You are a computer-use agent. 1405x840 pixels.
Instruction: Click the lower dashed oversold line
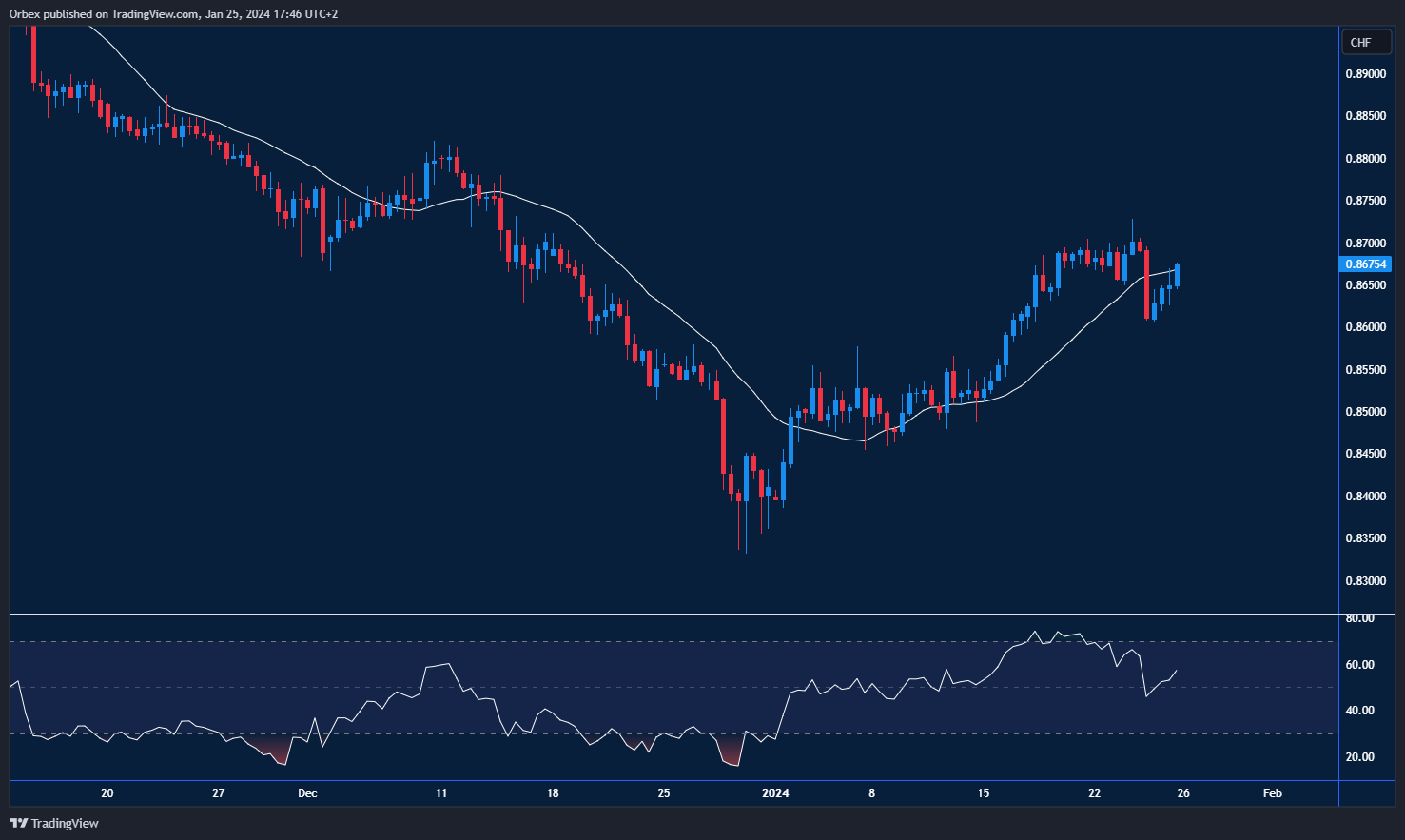(666, 736)
